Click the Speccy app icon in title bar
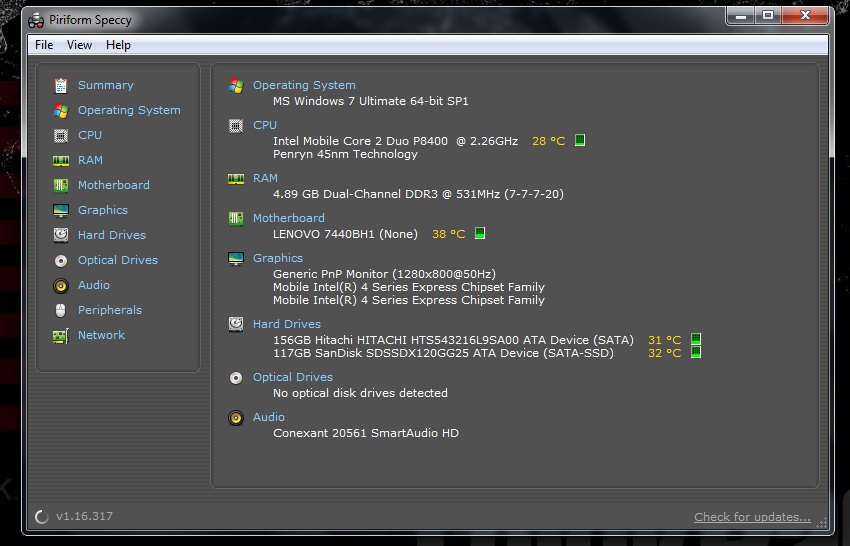 [36, 21]
